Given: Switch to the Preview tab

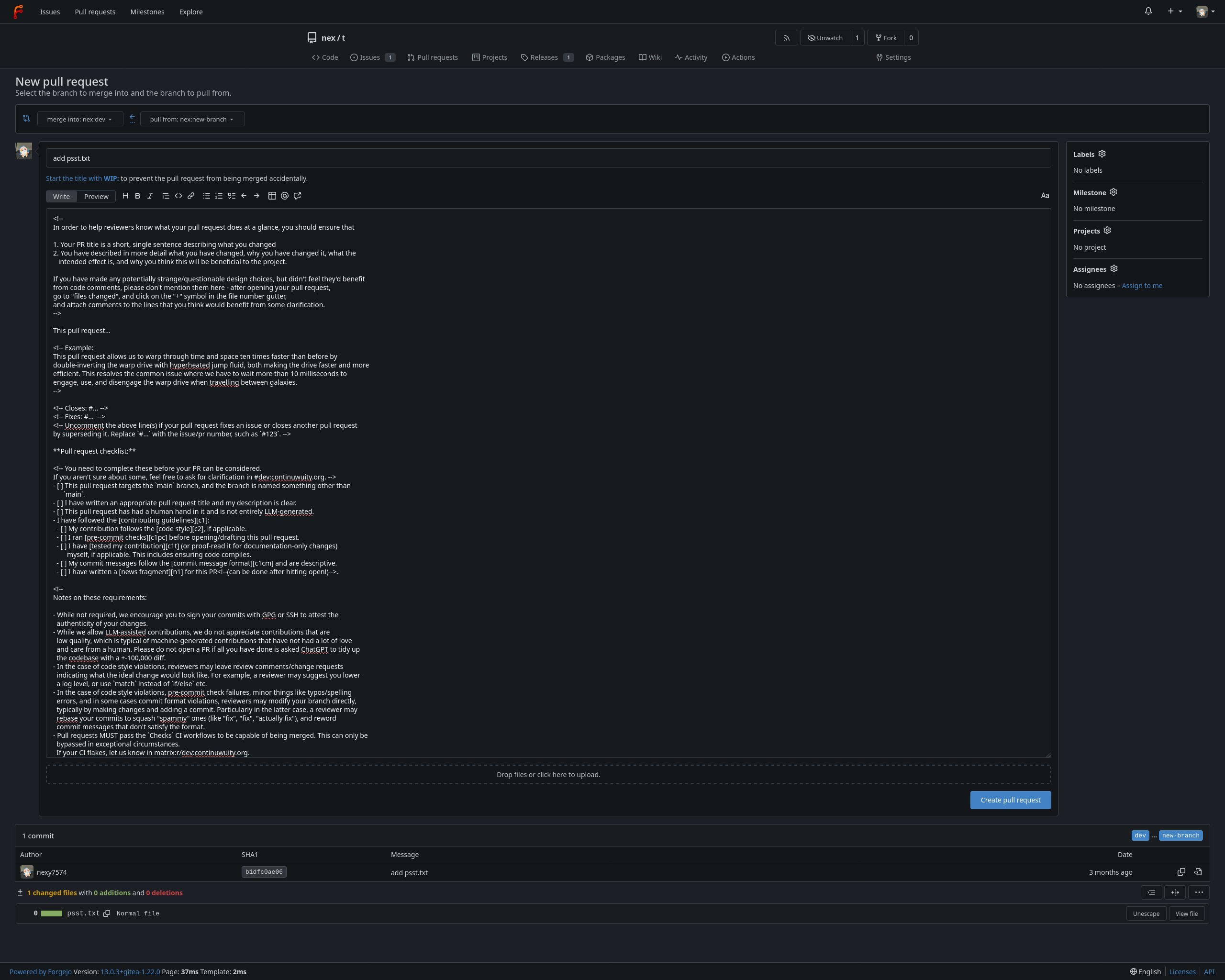Looking at the screenshot, I should pyautogui.click(x=96, y=197).
